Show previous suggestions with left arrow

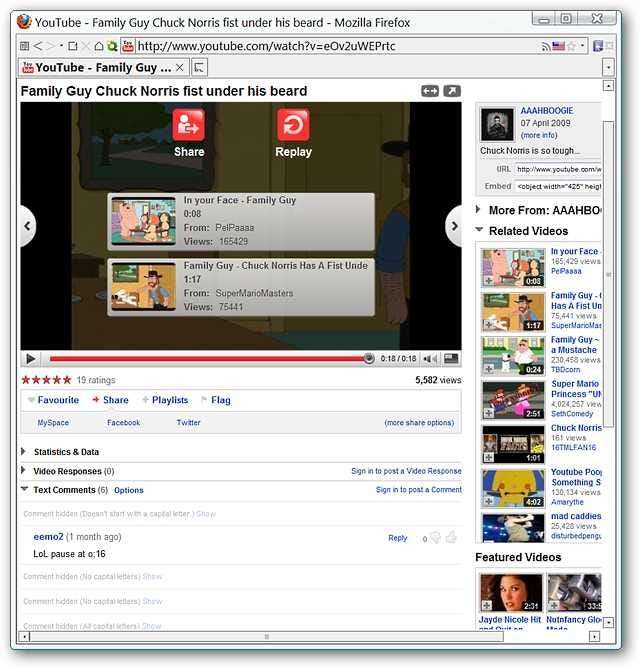[x=28, y=226]
